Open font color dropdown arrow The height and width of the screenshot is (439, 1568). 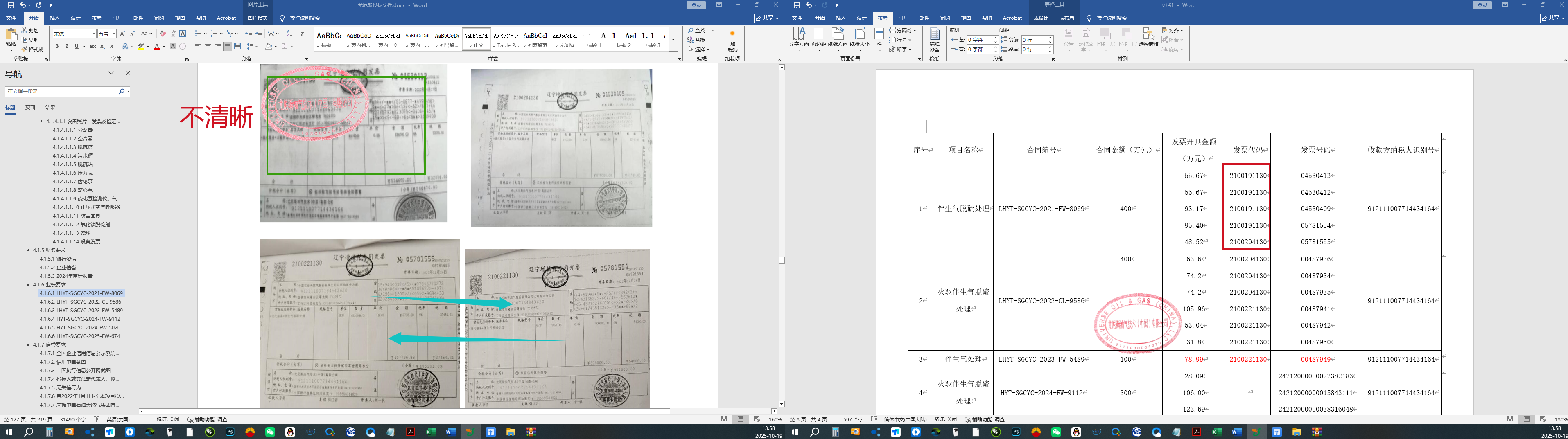[x=164, y=46]
